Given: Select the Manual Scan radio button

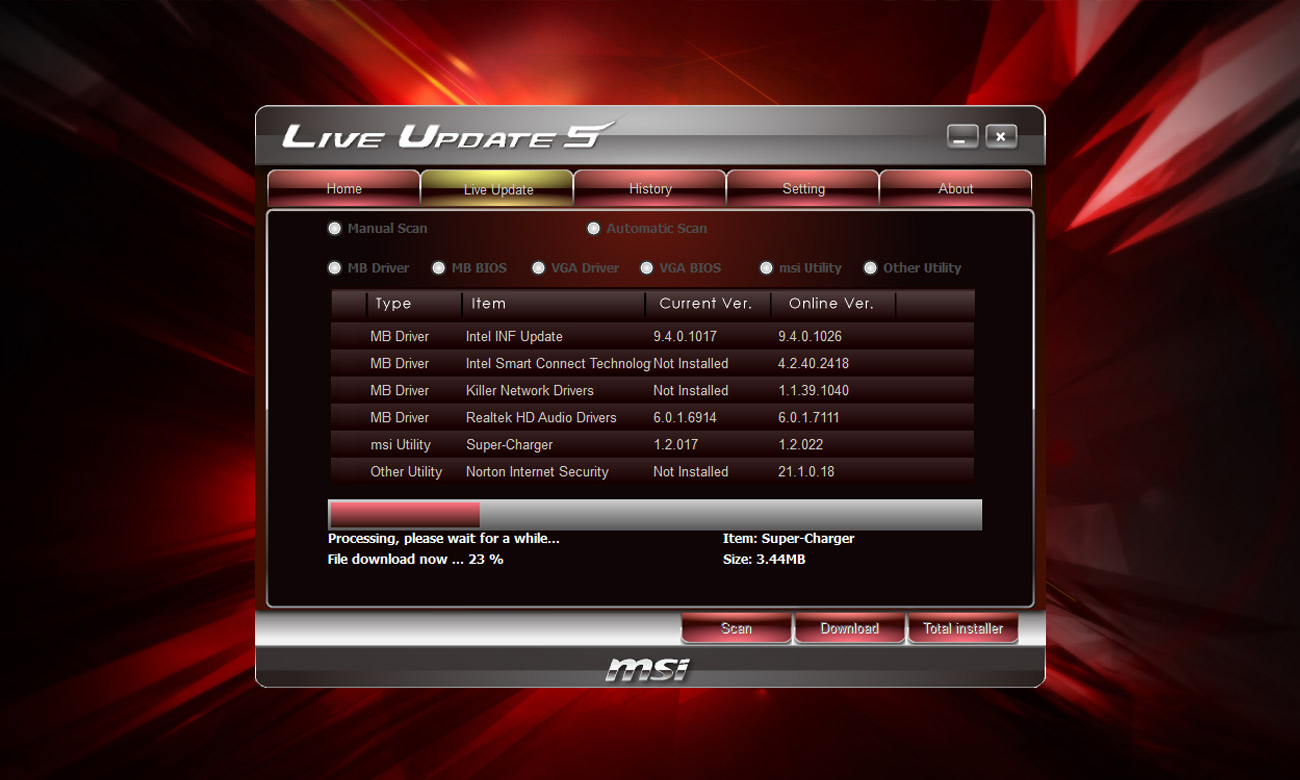Looking at the screenshot, I should click(x=334, y=228).
